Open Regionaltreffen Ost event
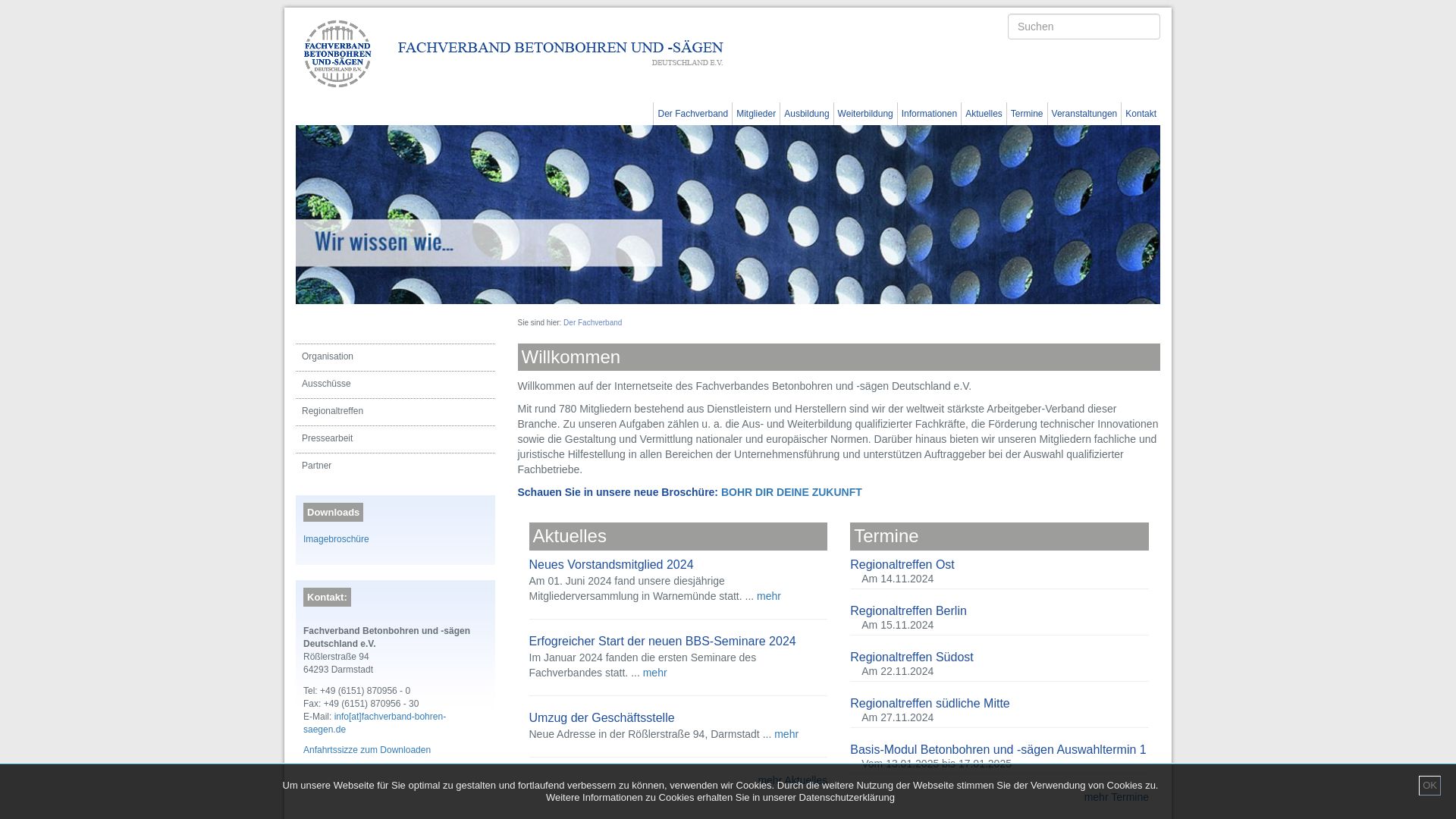The height and width of the screenshot is (819, 1456). point(902,565)
